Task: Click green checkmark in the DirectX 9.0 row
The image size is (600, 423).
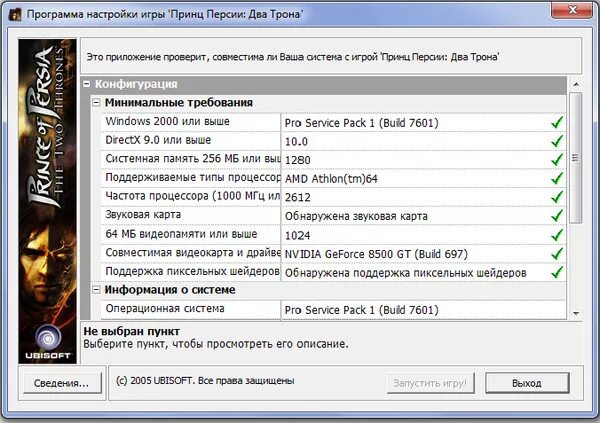Action: coord(557,141)
